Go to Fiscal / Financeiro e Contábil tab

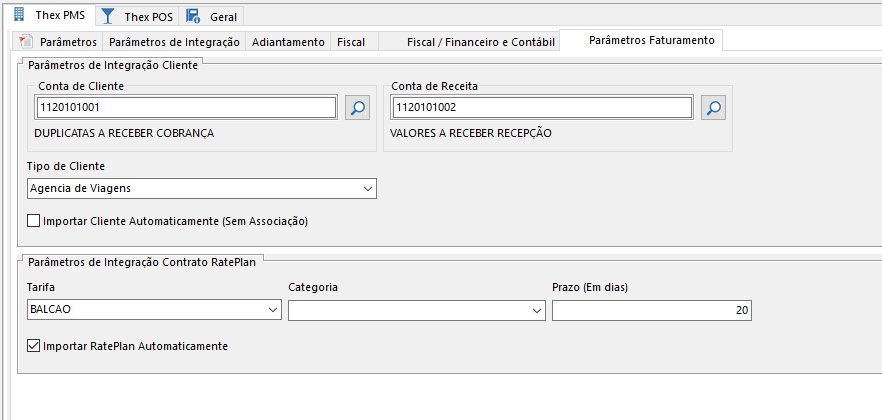click(x=481, y=42)
